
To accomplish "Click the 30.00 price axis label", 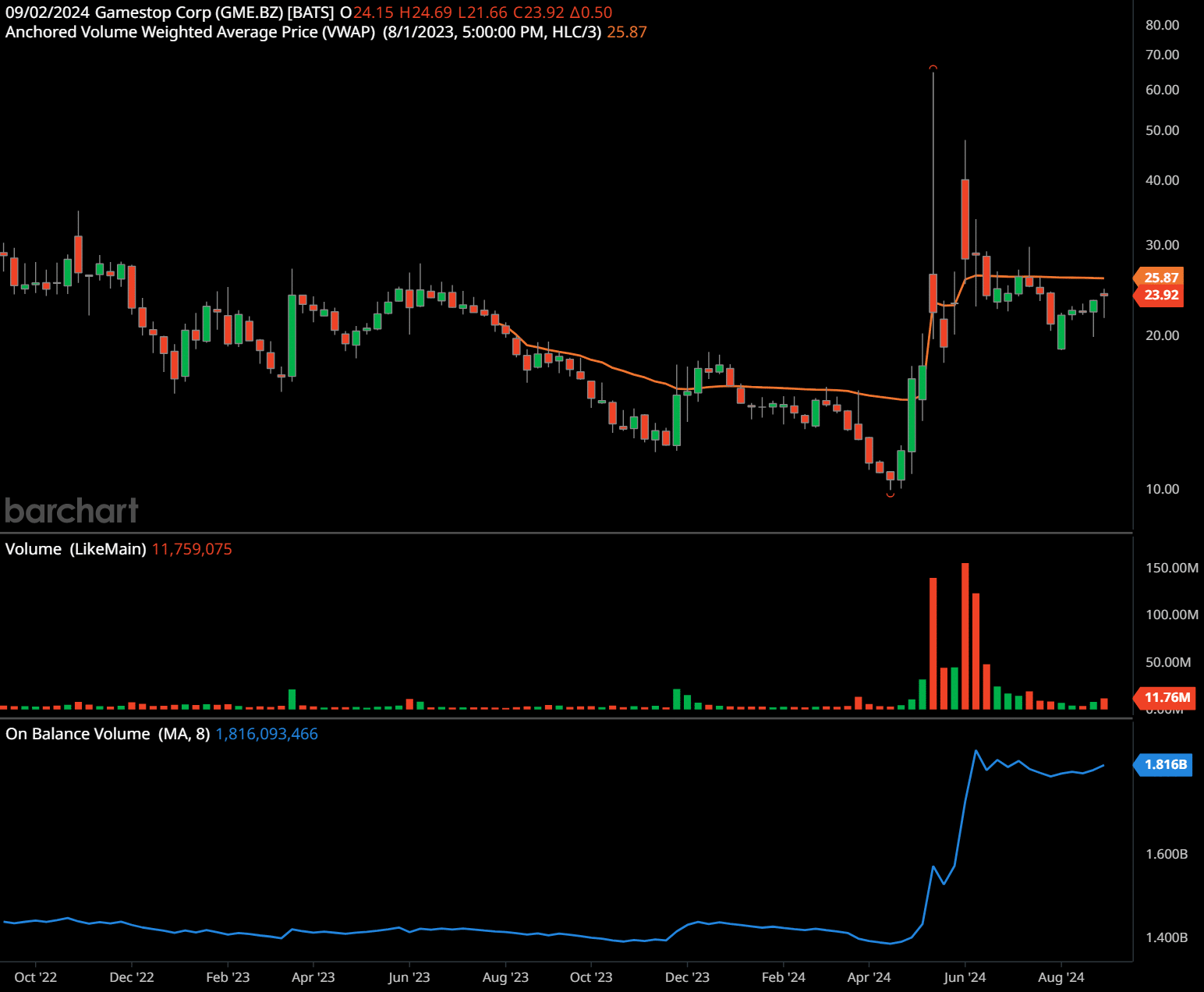I will click(x=1162, y=245).
